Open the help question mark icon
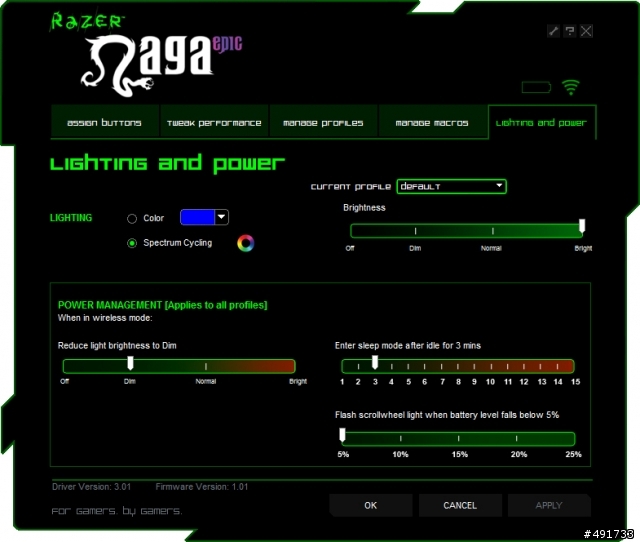This screenshot has height=542, width=640. tap(570, 31)
